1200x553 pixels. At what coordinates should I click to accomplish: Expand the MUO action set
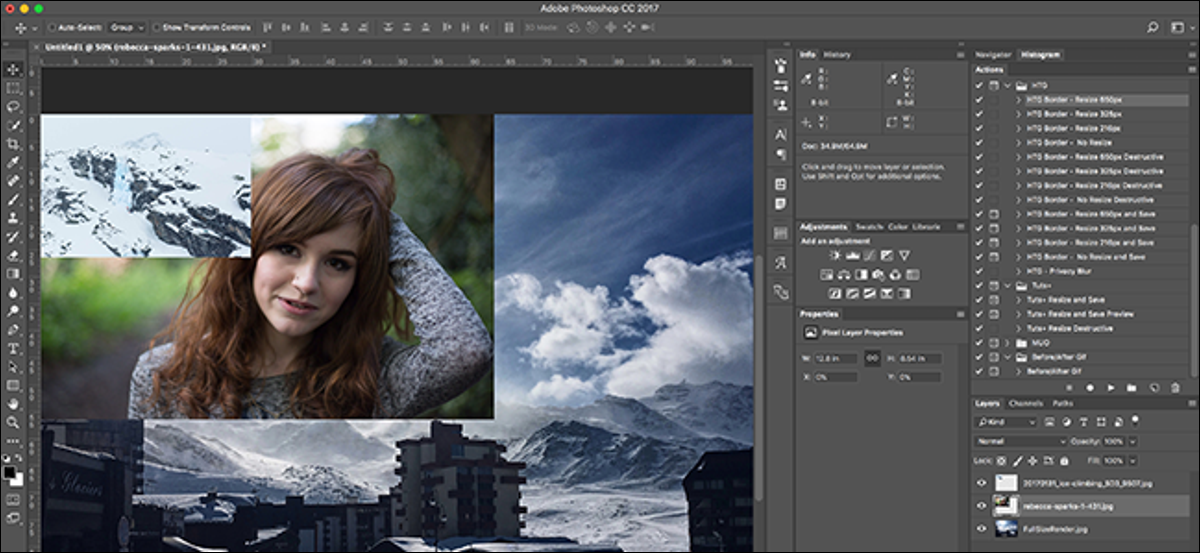[1008, 343]
